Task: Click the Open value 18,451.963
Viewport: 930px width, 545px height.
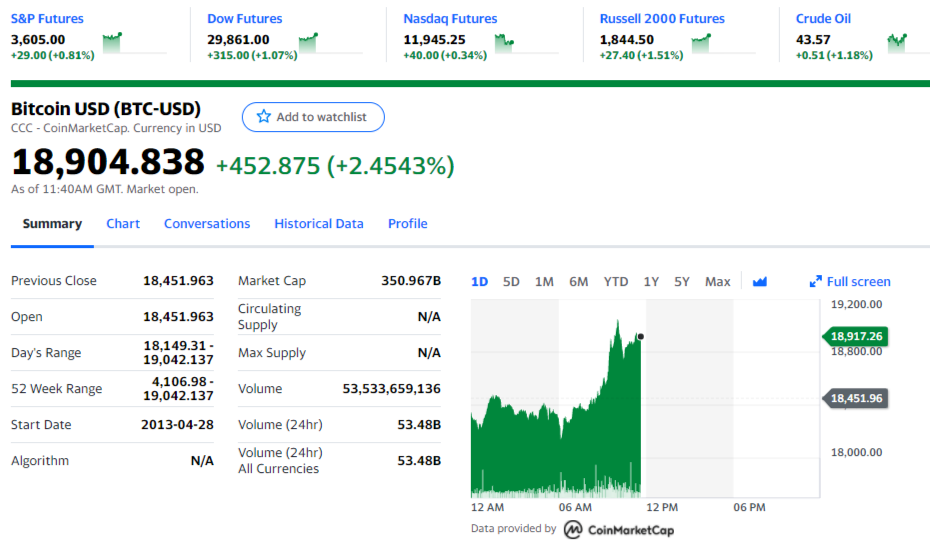Action: tap(178, 317)
